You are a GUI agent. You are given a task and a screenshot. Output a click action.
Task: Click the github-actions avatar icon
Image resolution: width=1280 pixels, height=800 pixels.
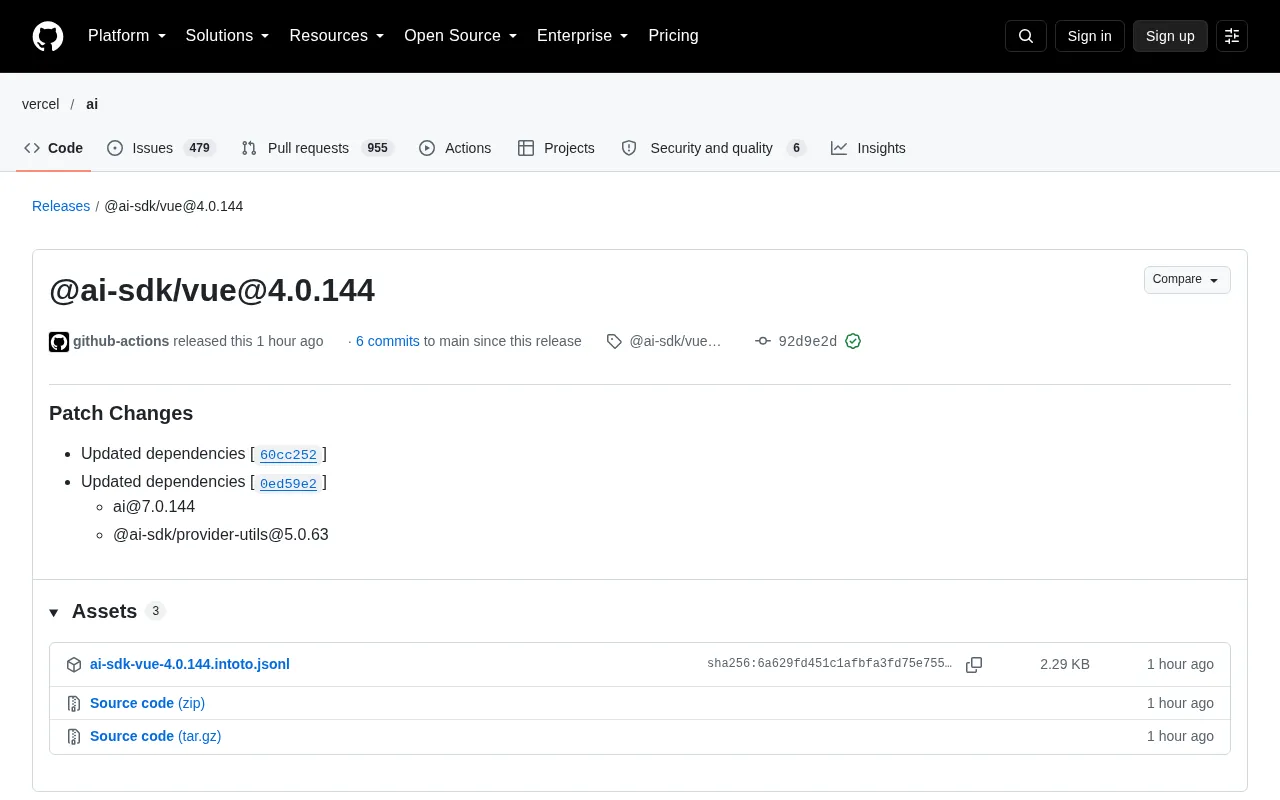click(59, 342)
